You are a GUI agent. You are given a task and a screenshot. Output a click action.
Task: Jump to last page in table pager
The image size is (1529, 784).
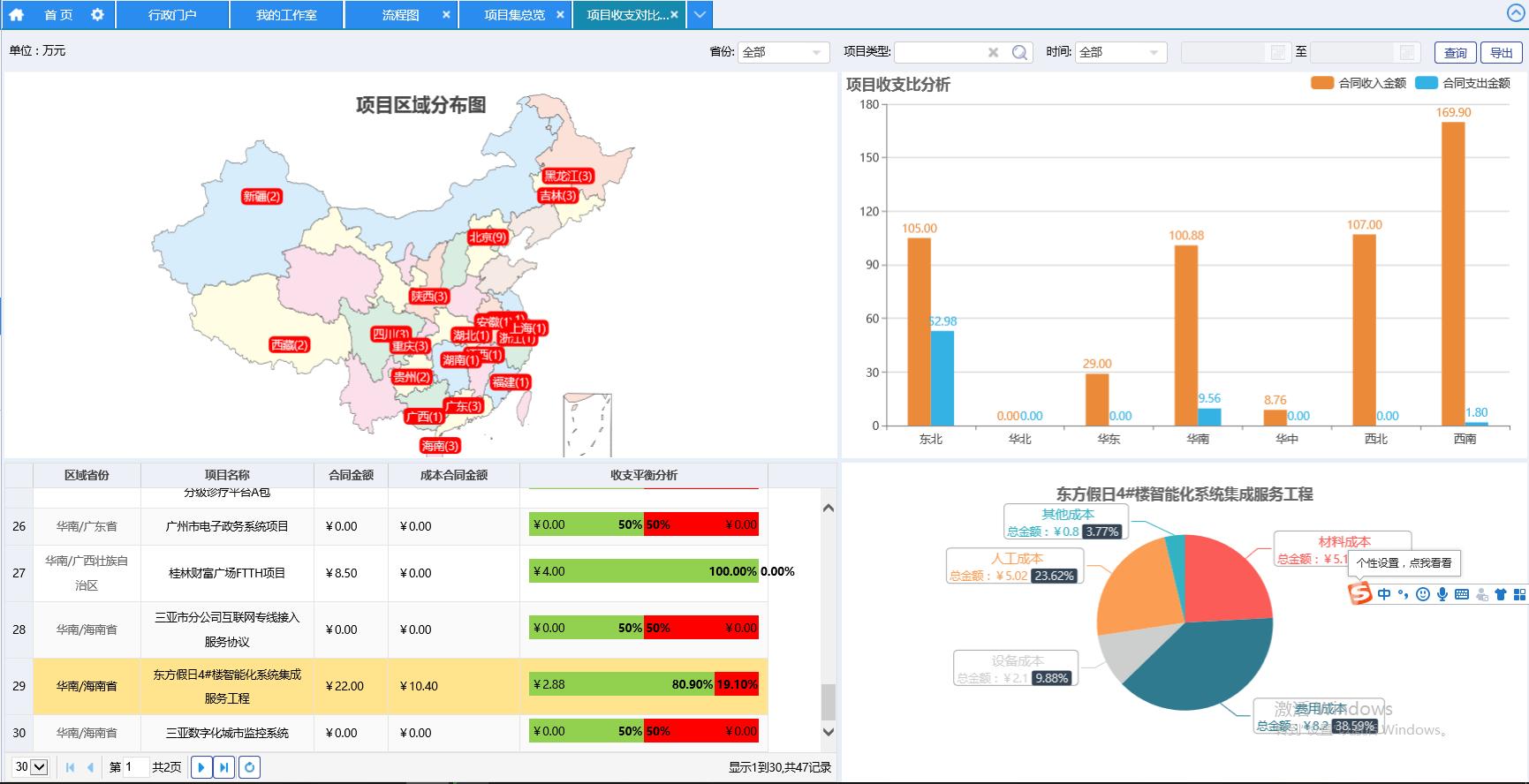[224, 767]
